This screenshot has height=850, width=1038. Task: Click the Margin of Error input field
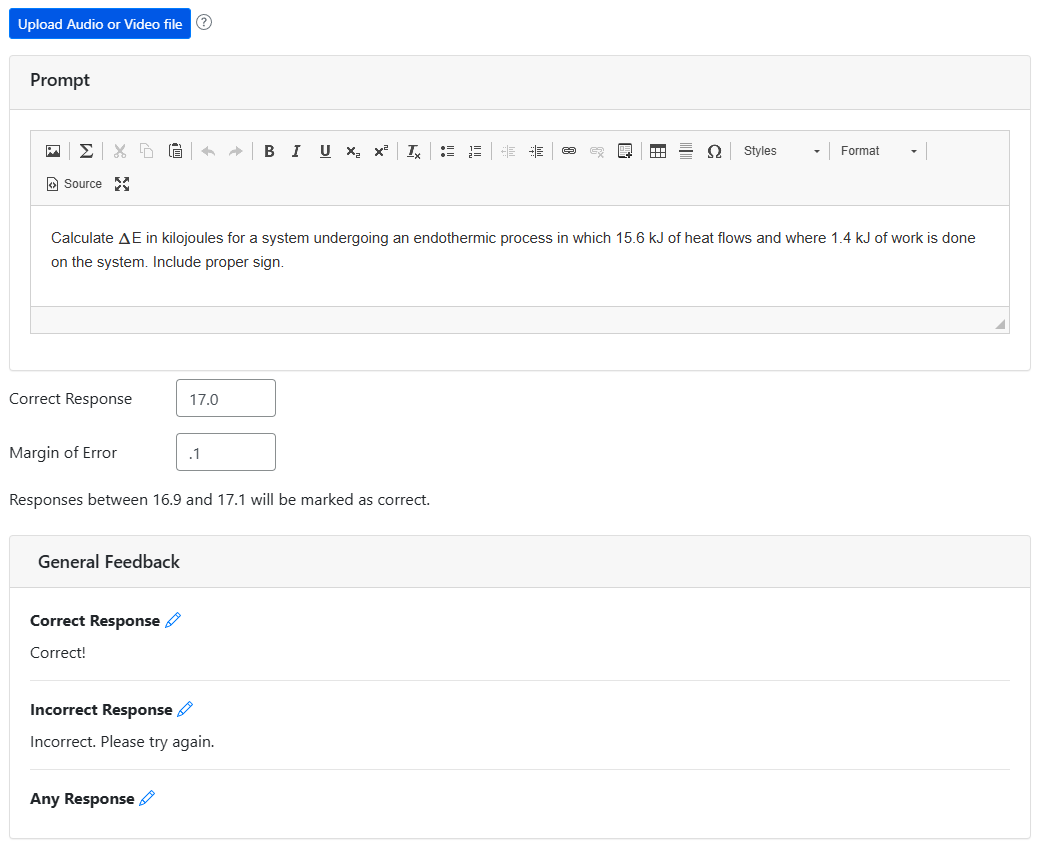click(x=226, y=452)
